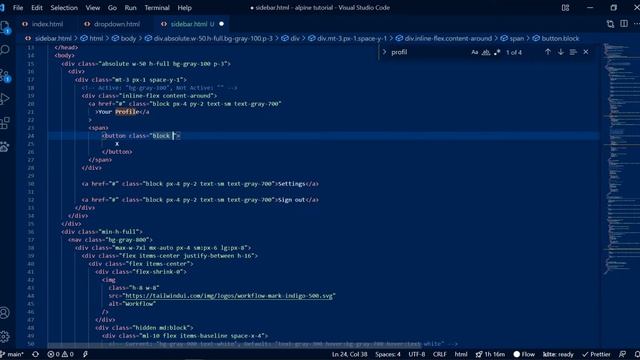Viewport: 640px width, 360px height.
Task: Open the notifications bell in status bar
Action: click(x=637, y=354)
